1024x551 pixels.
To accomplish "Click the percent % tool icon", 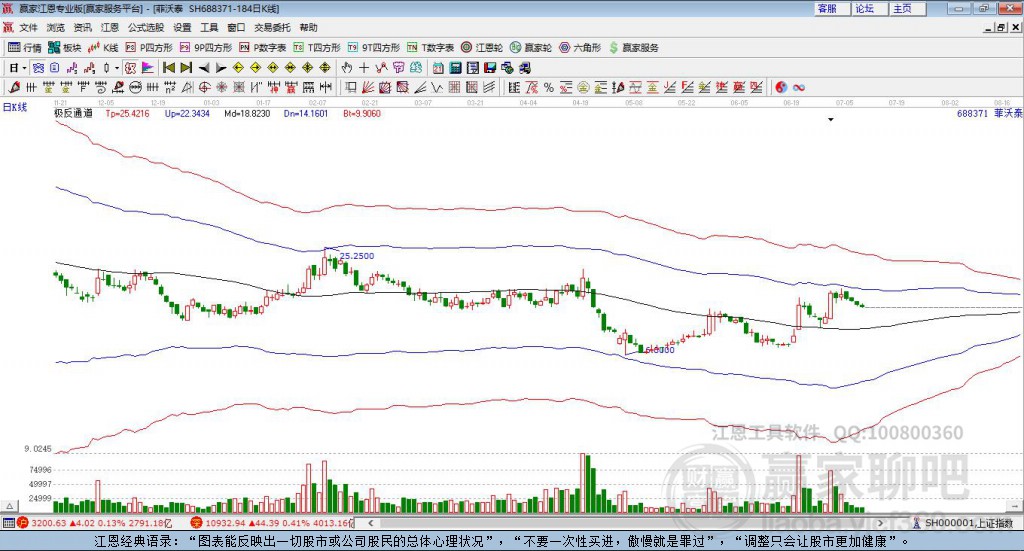I will (x=549, y=87).
